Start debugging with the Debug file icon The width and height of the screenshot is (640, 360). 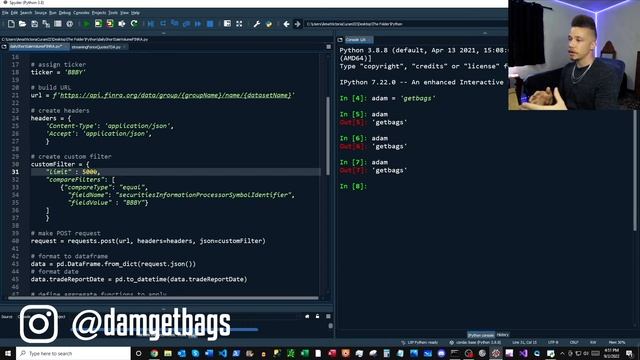coord(151,24)
